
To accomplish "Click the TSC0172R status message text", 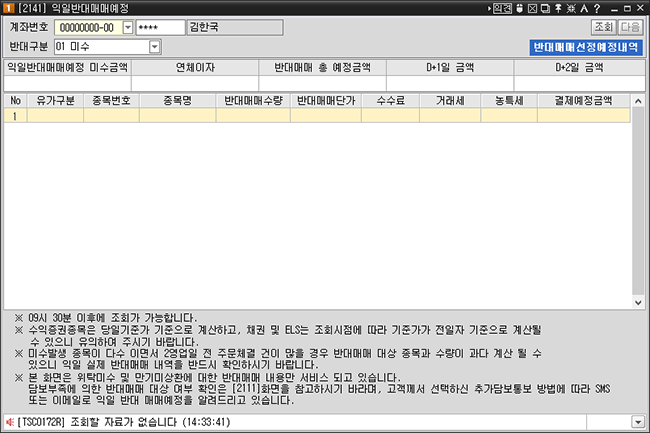I will pyautogui.click(x=124, y=422).
